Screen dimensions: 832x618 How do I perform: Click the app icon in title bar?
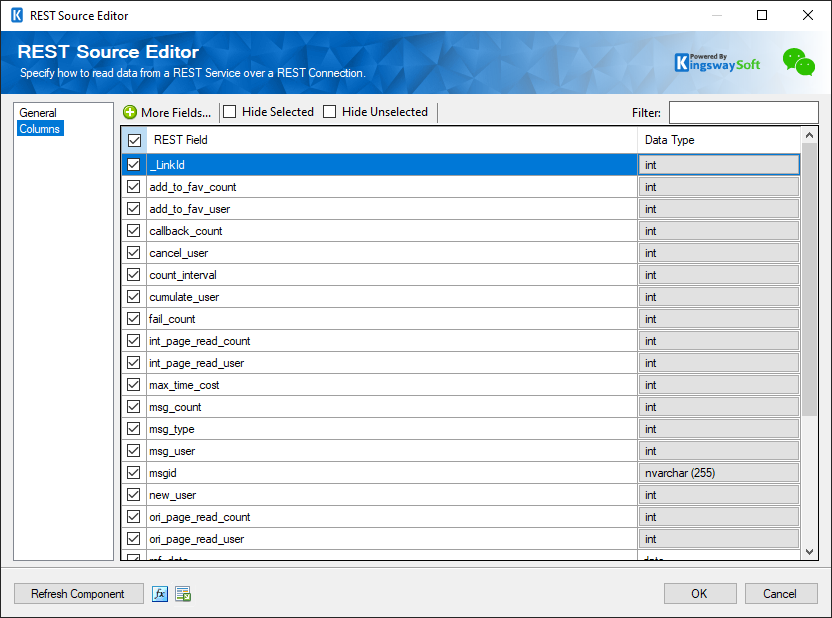17,15
